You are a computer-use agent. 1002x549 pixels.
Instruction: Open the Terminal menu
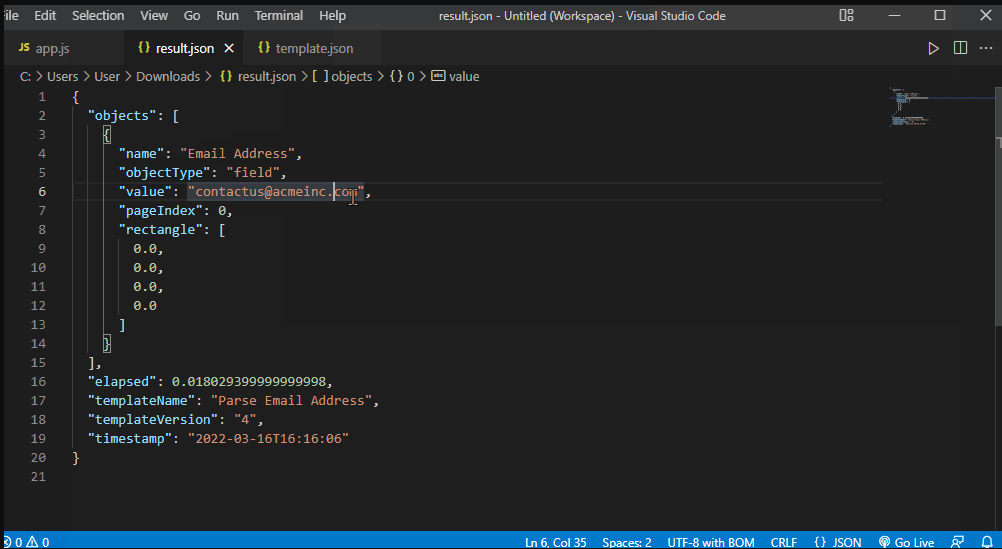click(279, 16)
